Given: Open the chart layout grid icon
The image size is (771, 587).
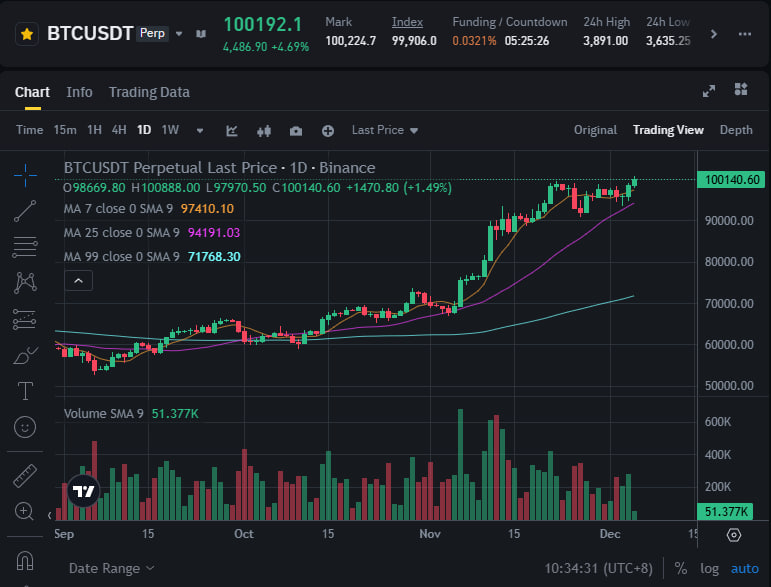Looking at the screenshot, I should tap(741, 89).
